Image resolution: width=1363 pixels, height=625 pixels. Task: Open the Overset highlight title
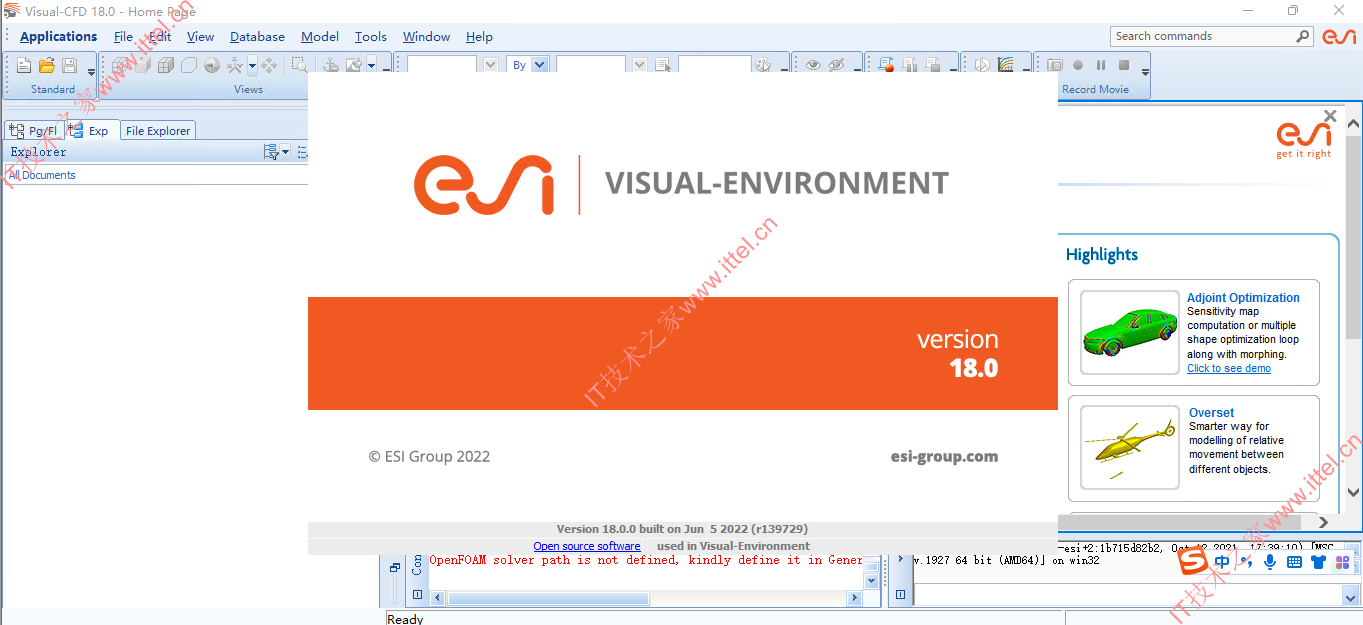1211,413
